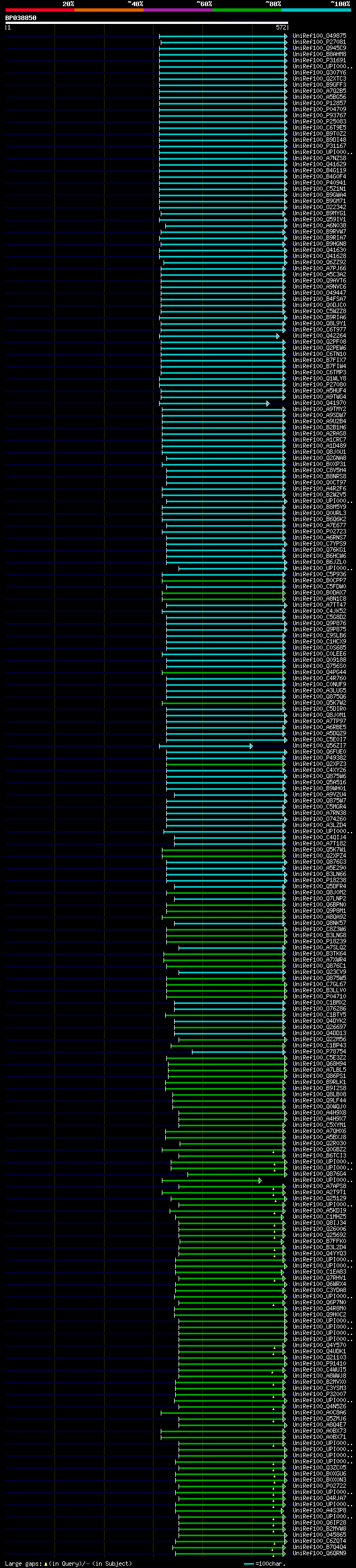The height and width of the screenshot is (1568, 356).
Task: Select the label UniRef100_P49382
Action: pos(319,759)
